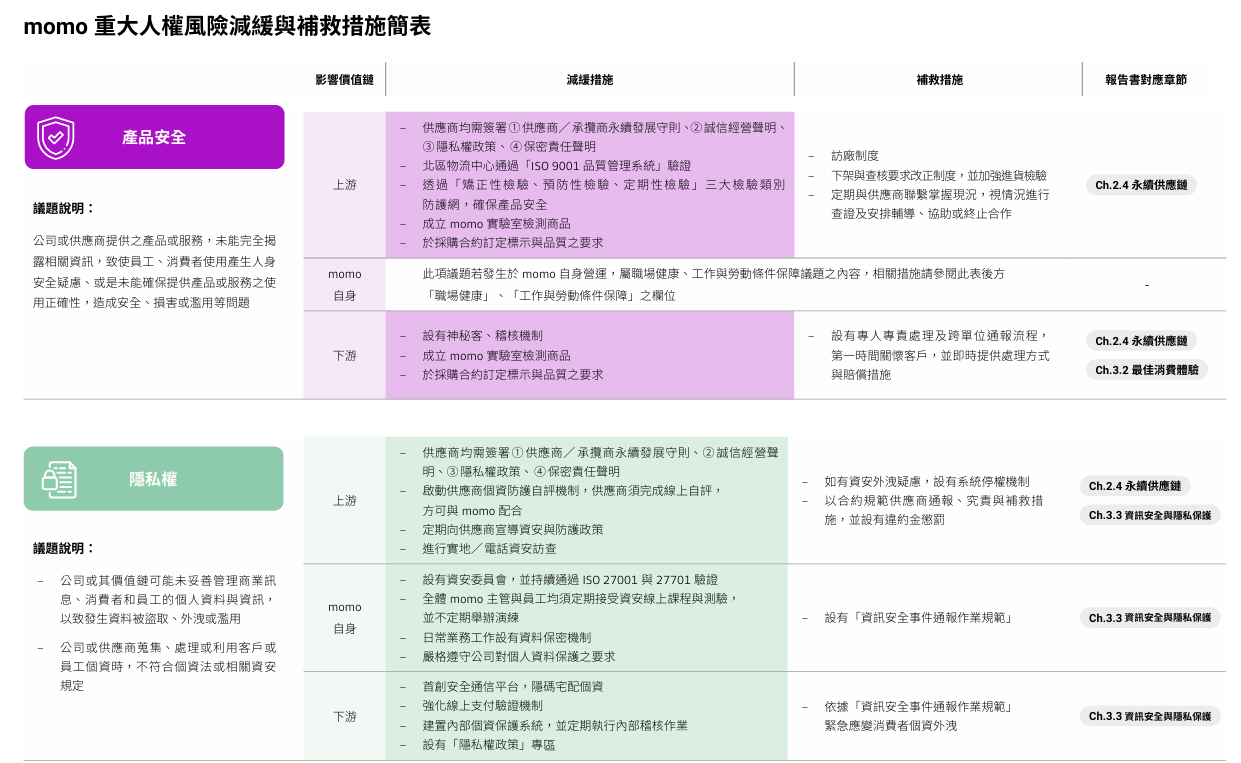Click the 下游 cell in 產品安全 section

pos(344,355)
